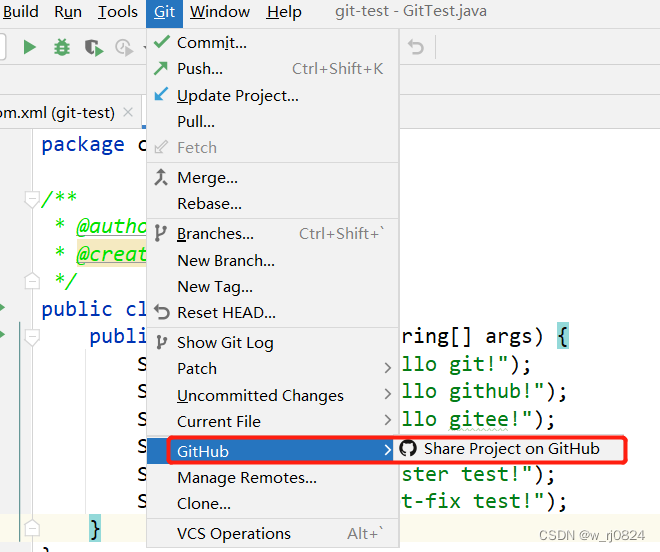Select Pull... from Git menu
The width and height of the screenshot is (660, 552).
click(272, 122)
